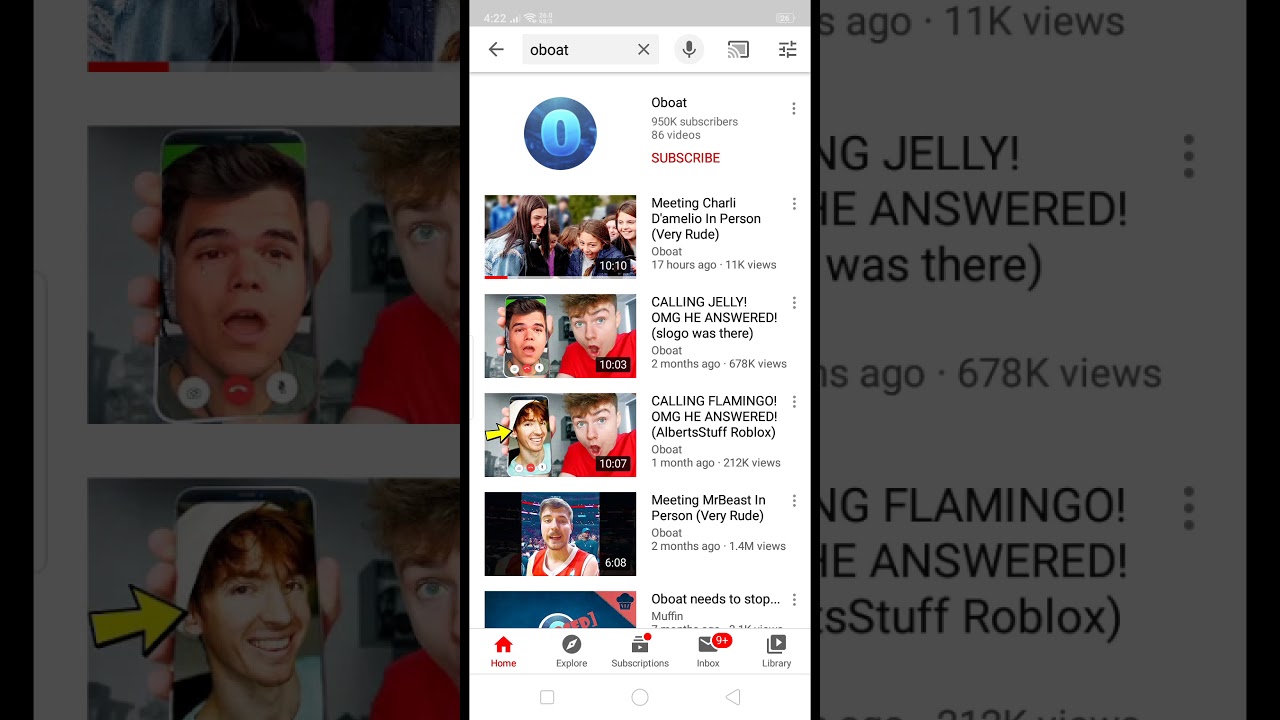Tap Android recent apps square button

(x=547, y=697)
